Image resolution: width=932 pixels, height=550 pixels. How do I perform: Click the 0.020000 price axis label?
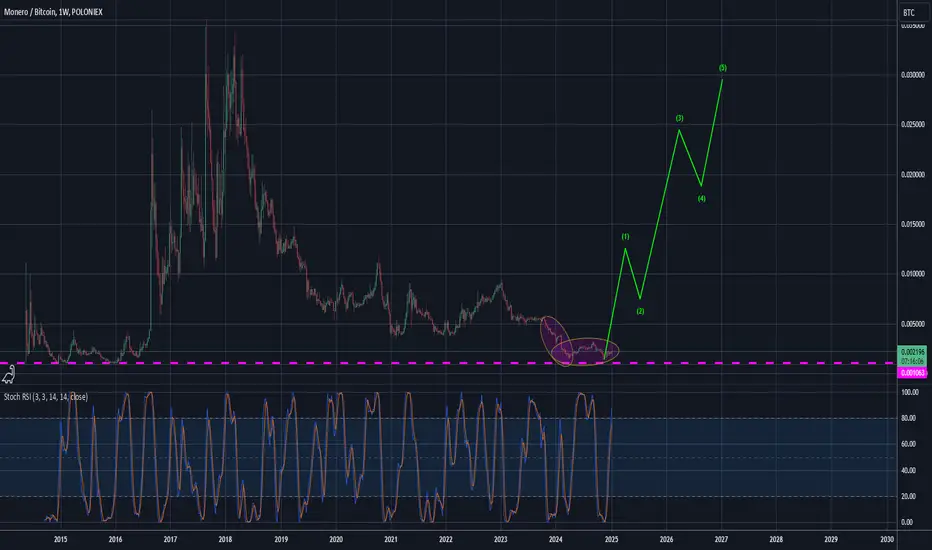[912, 174]
